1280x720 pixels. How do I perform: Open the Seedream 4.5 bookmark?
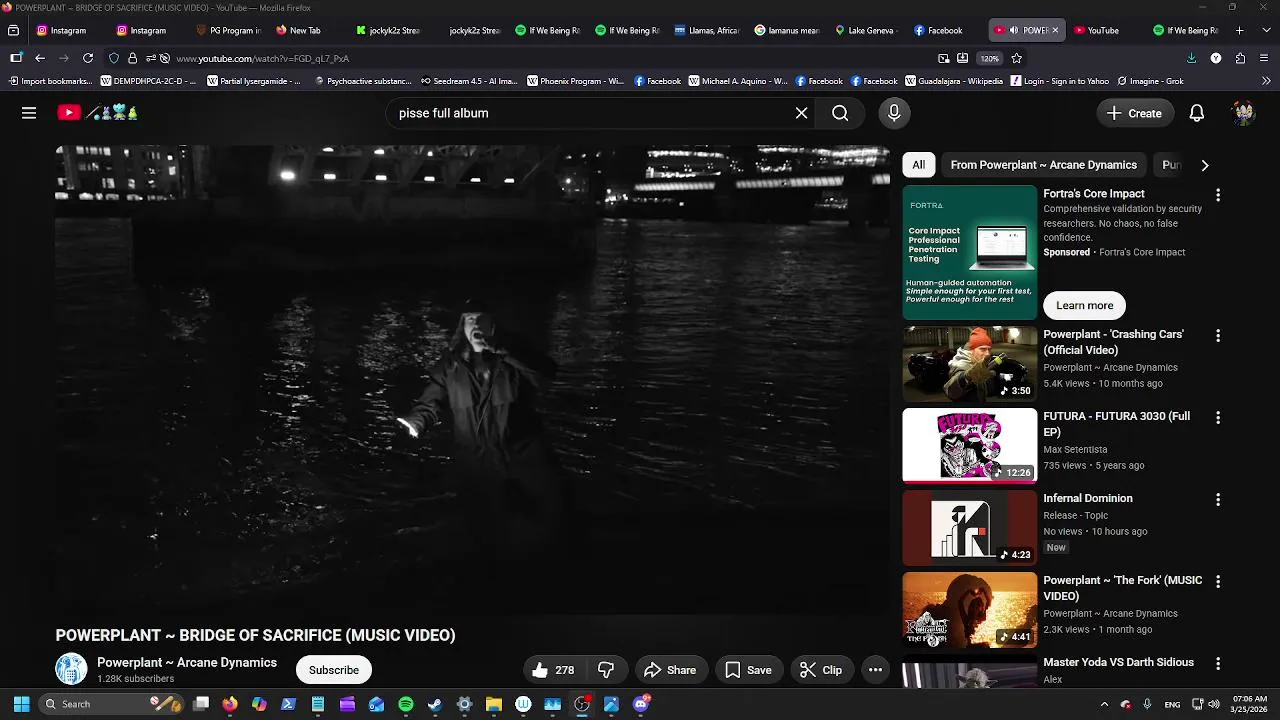tap(469, 81)
